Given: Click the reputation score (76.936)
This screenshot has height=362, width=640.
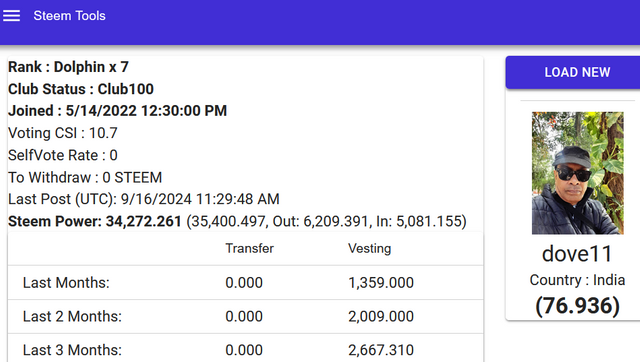Looking at the screenshot, I should click(577, 306).
